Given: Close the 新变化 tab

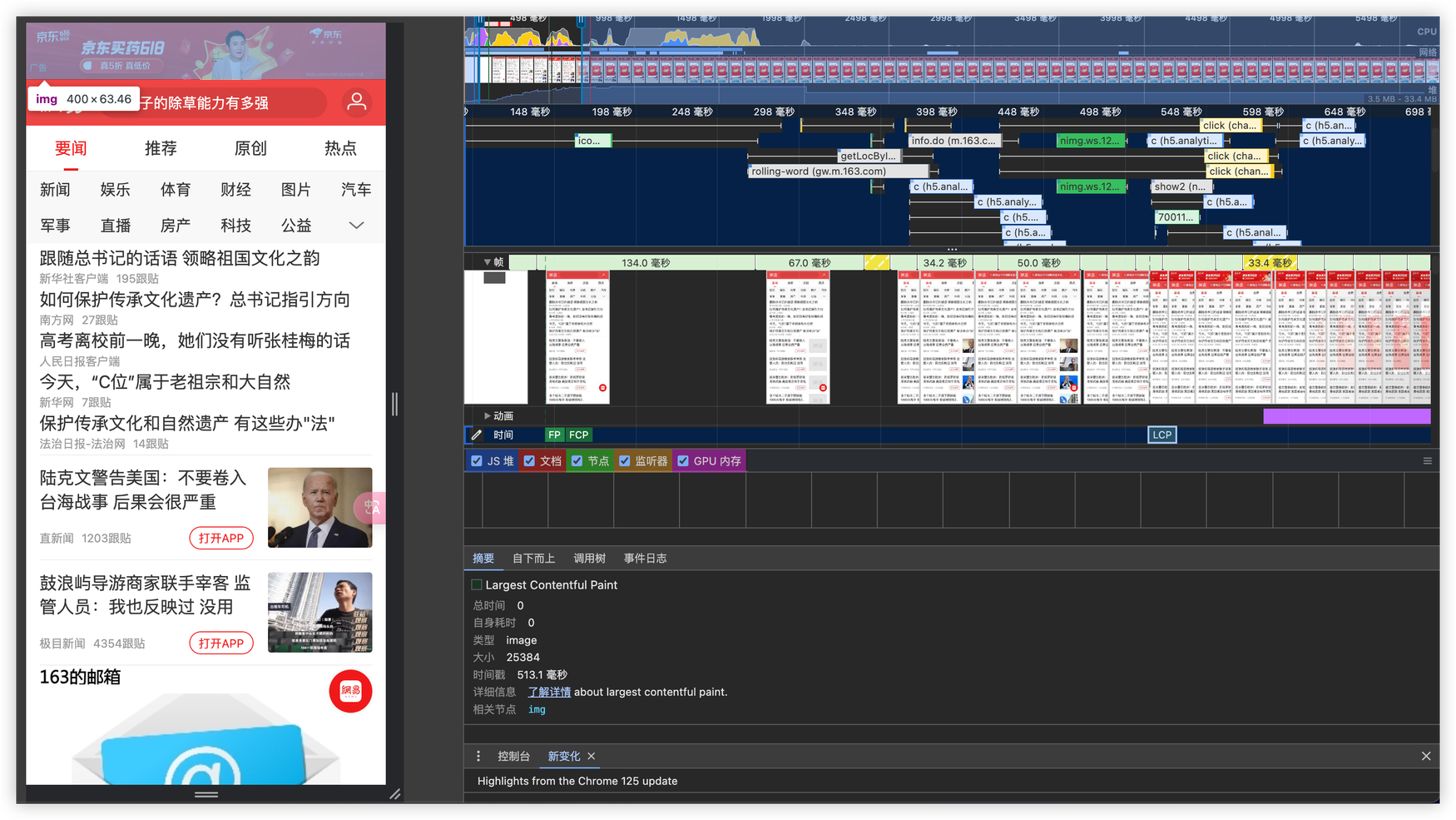Looking at the screenshot, I should pyautogui.click(x=592, y=756).
